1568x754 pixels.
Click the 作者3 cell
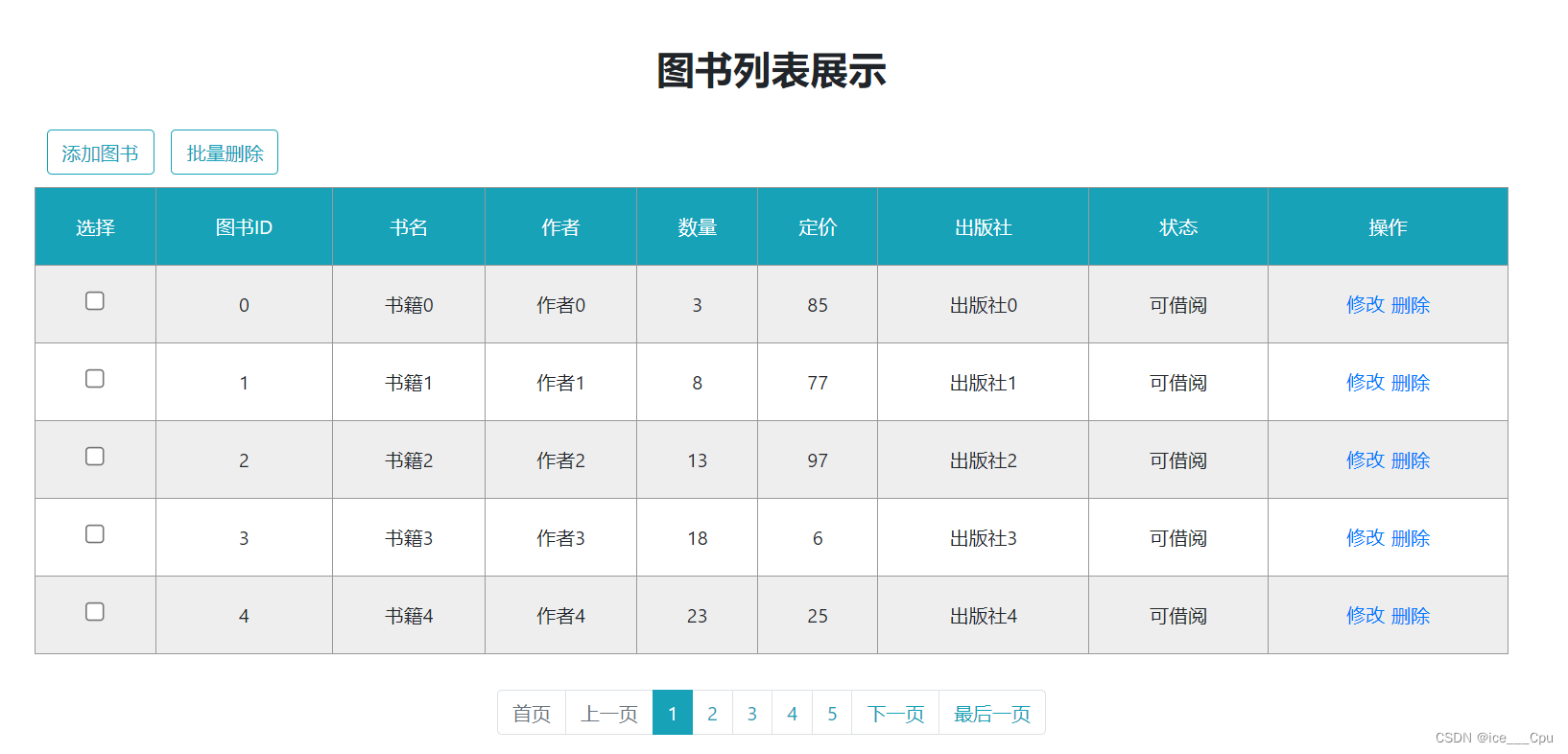560,538
